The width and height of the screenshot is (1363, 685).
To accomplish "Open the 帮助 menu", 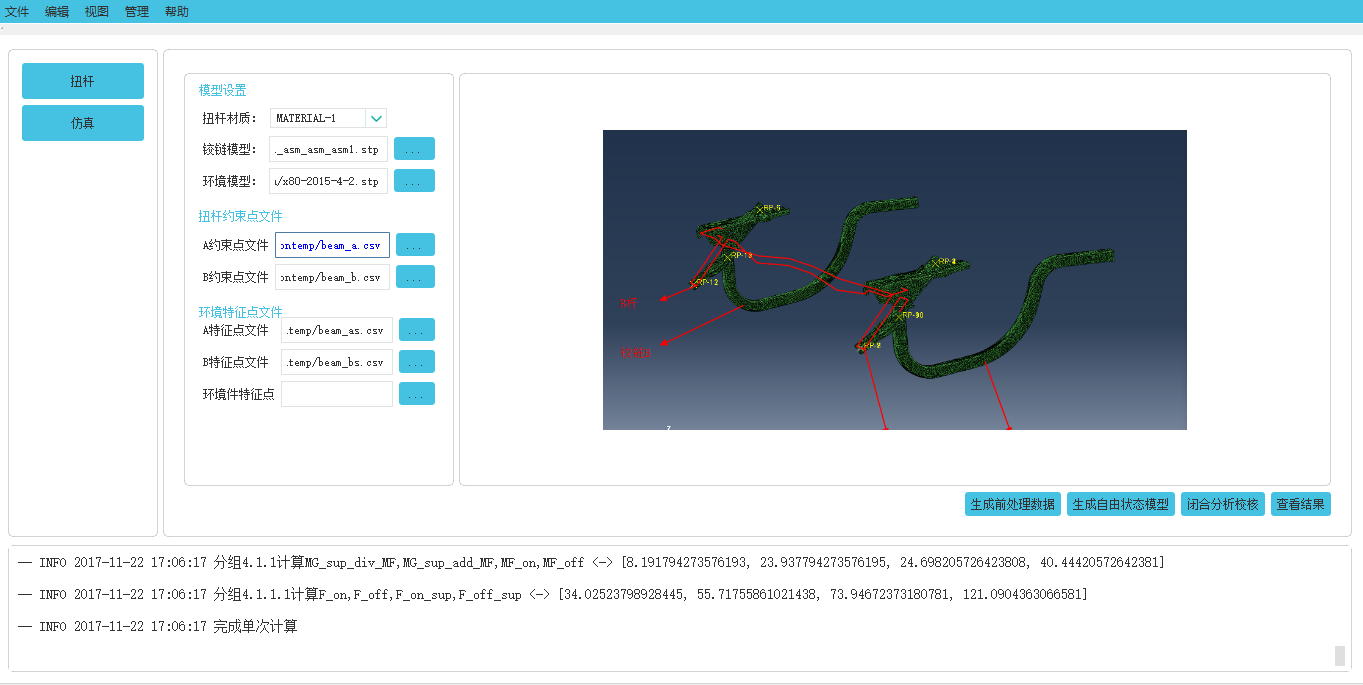I will pos(177,12).
